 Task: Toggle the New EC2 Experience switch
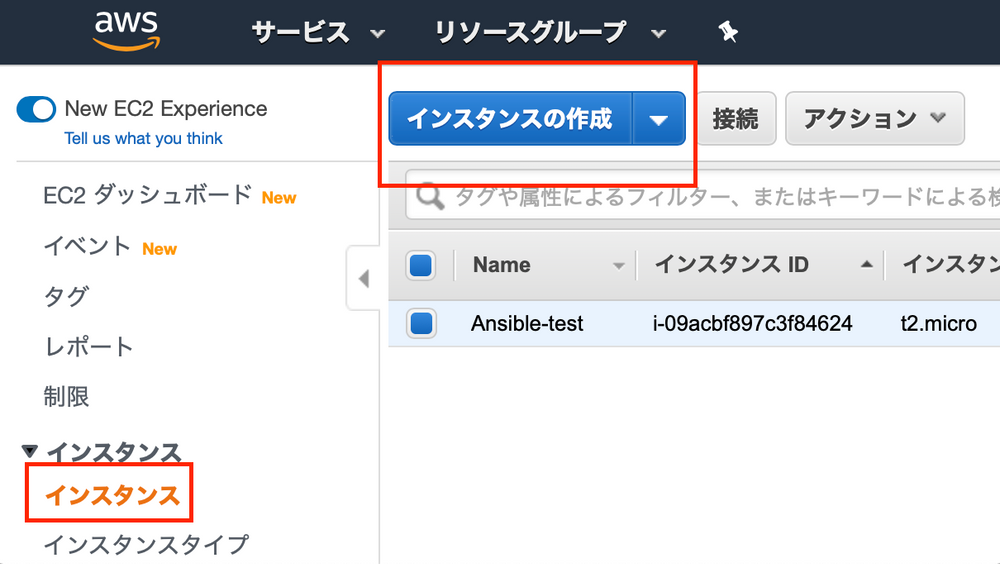tap(36, 109)
